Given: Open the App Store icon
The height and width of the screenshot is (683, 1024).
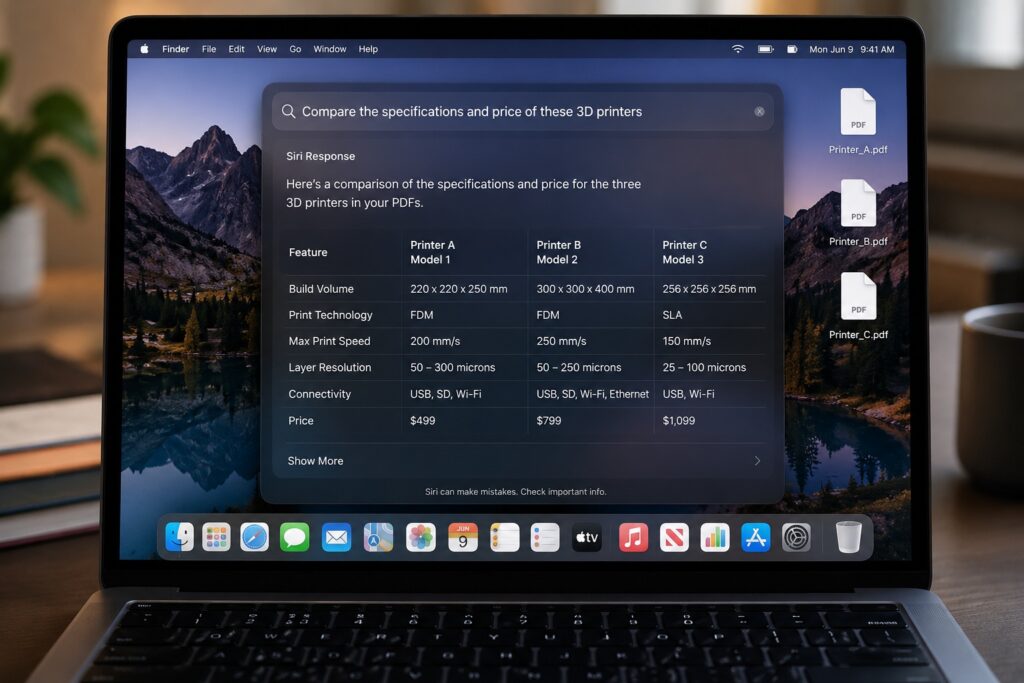Looking at the screenshot, I should coord(756,537).
